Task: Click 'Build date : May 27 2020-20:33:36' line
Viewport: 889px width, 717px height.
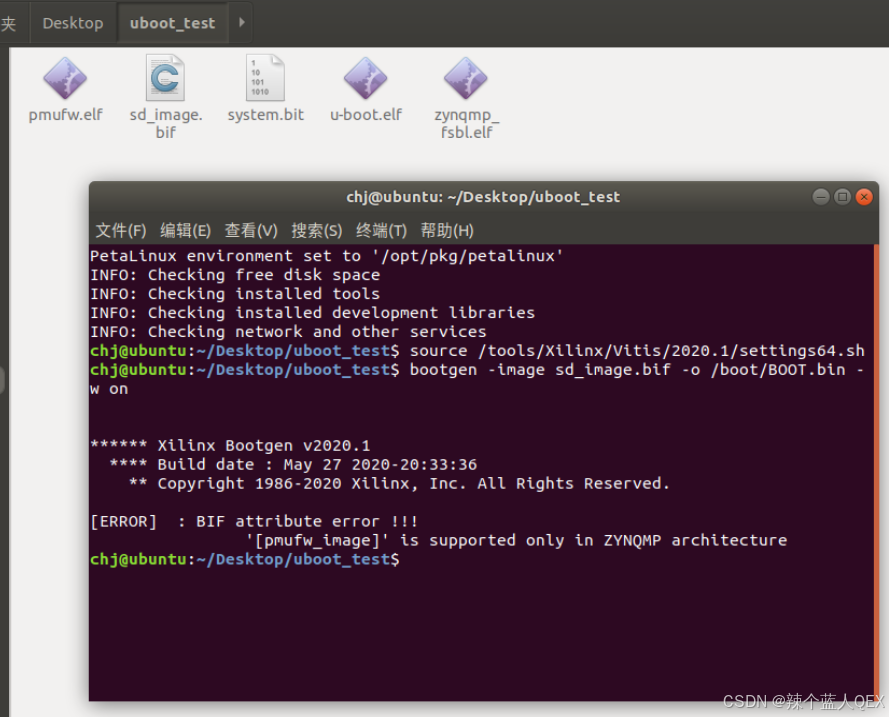Action: tap(293, 465)
